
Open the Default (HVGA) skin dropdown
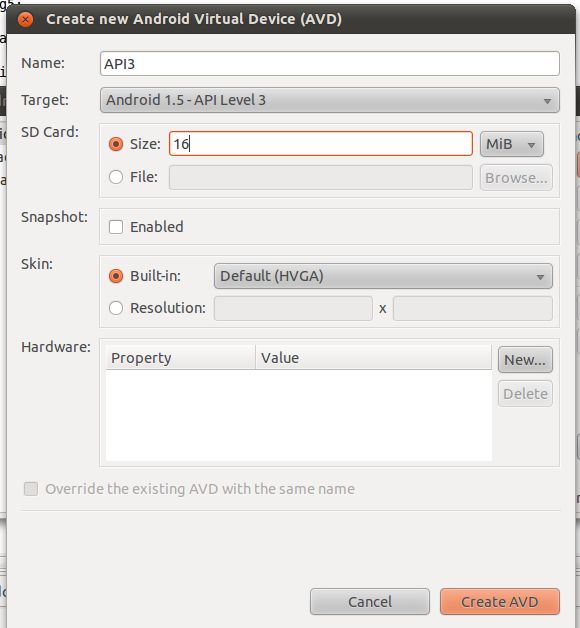(x=383, y=276)
